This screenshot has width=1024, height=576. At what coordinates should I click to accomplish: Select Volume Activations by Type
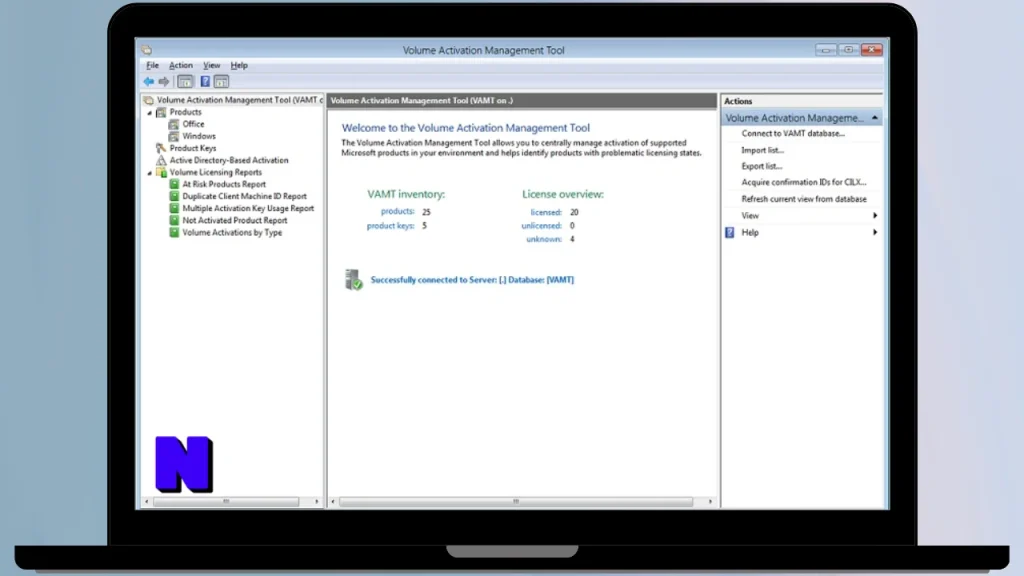232,232
